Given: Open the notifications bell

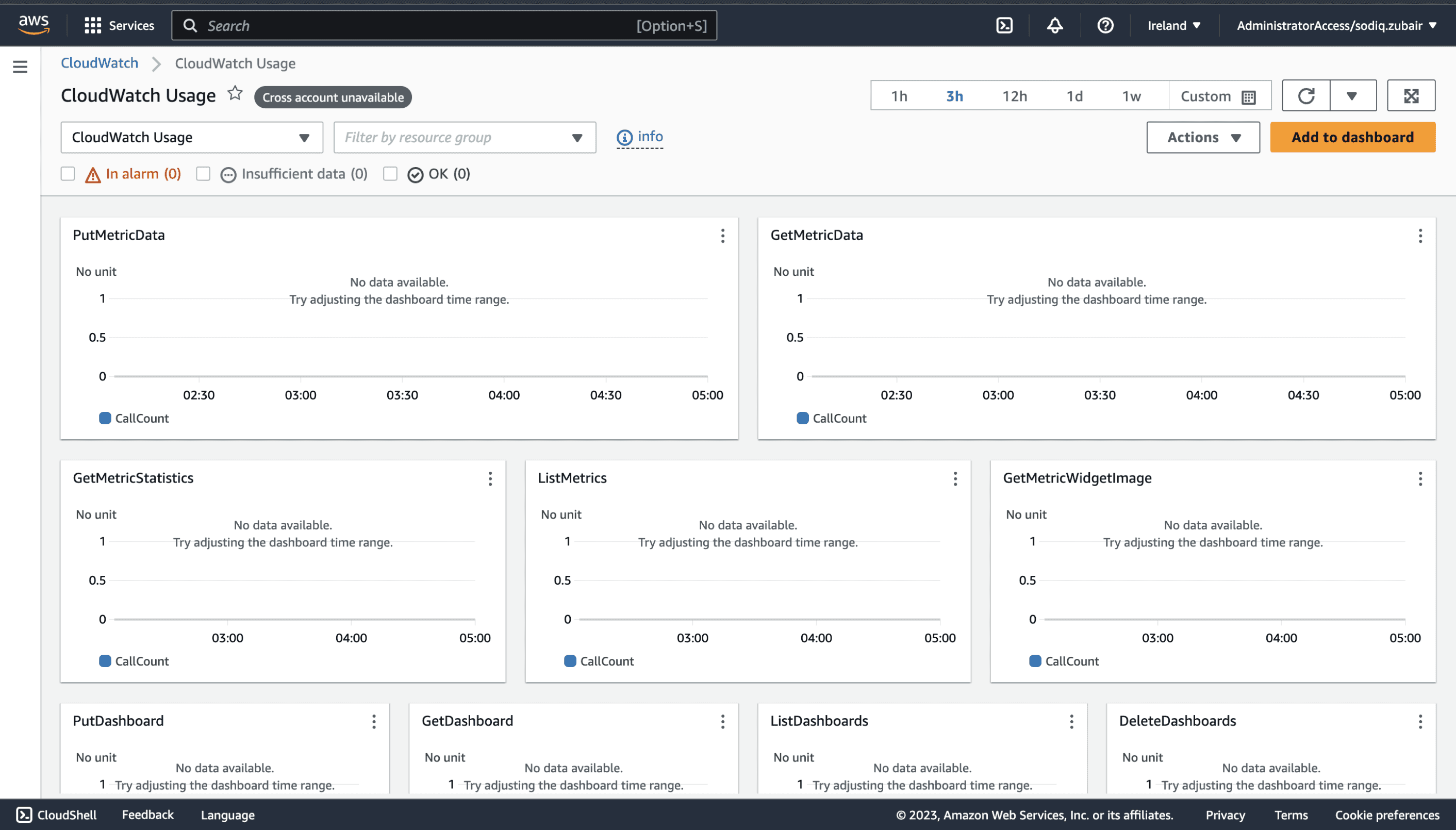Looking at the screenshot, I should 1054,26.
